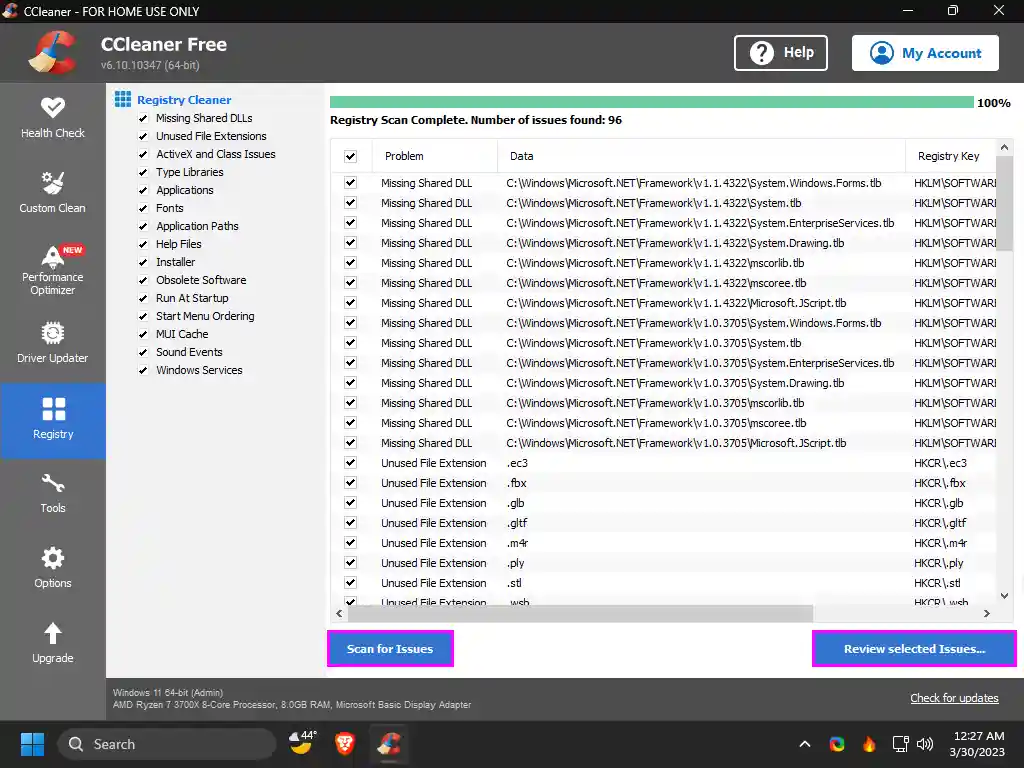Open the Tools section
Viewport: 1024px width, 768px height.
[x=52, y=494]
